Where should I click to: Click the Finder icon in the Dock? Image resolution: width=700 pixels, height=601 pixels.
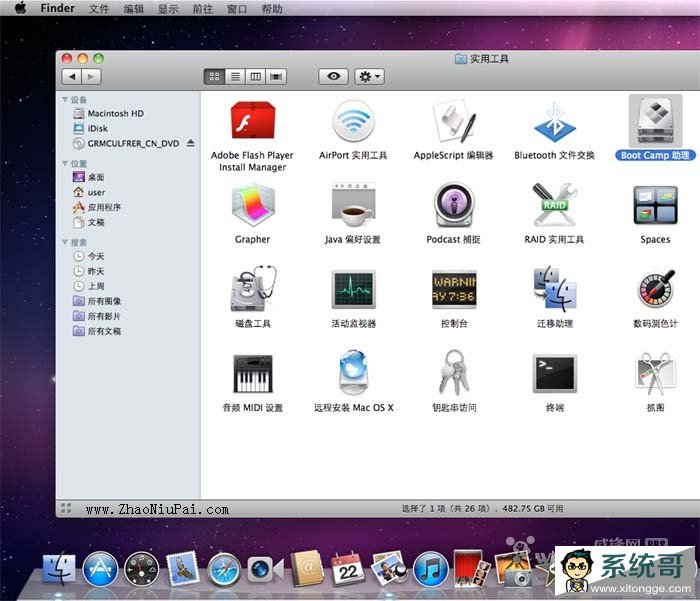pos(59,569)
